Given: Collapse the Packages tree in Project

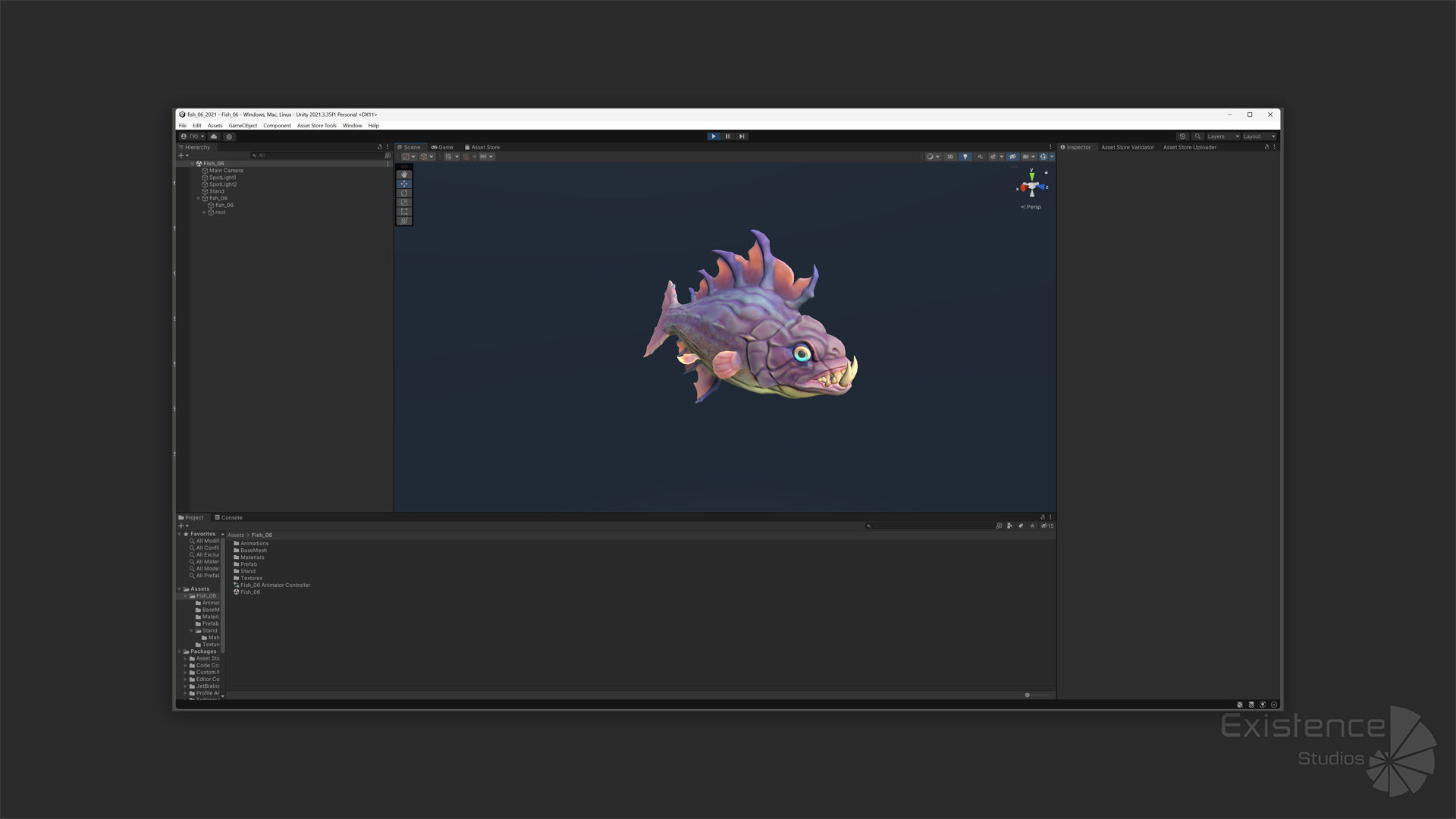Looking at the screenshot, I should [x=180, y=651].
